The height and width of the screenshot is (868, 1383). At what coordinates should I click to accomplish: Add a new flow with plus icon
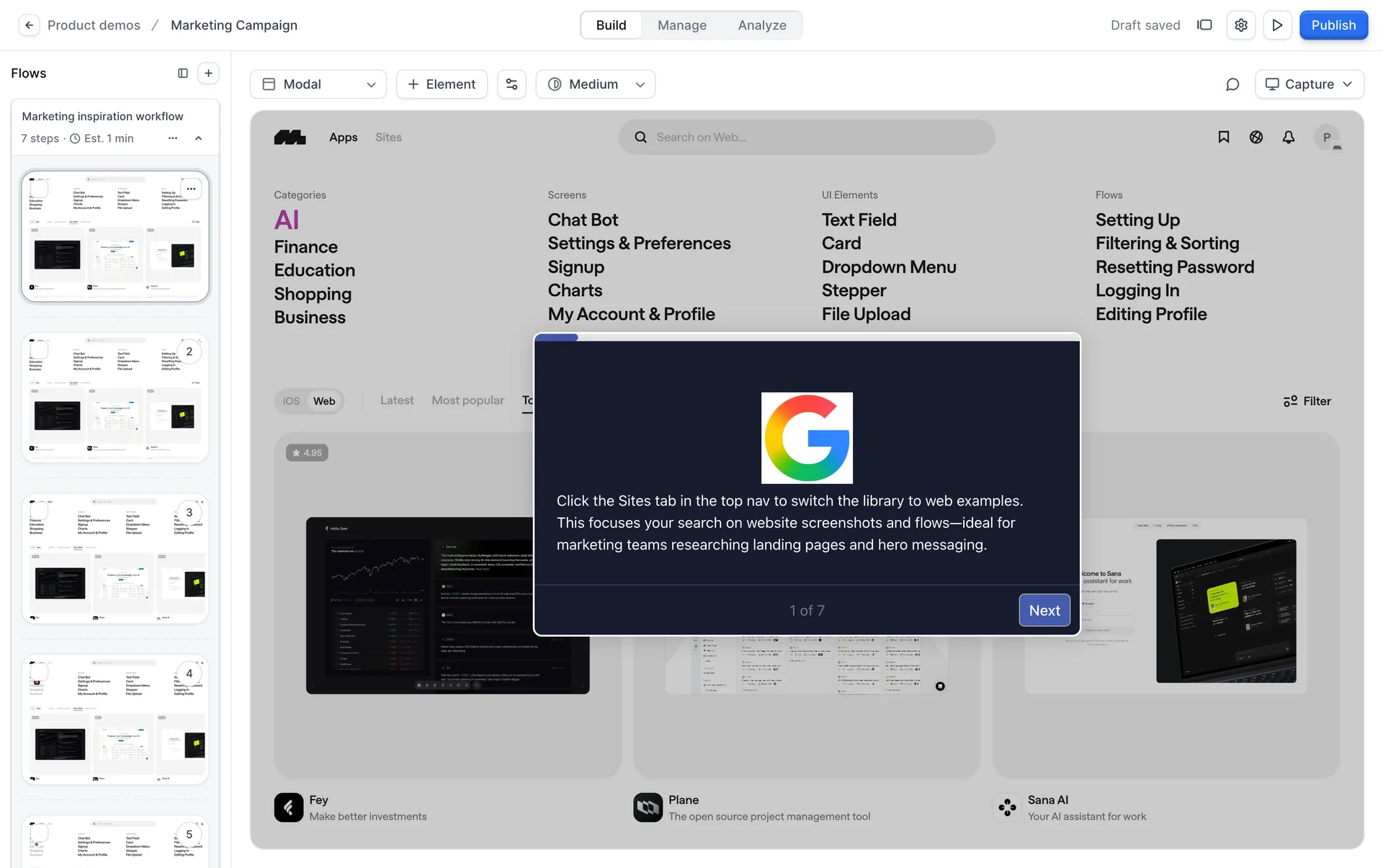[208, 73]
